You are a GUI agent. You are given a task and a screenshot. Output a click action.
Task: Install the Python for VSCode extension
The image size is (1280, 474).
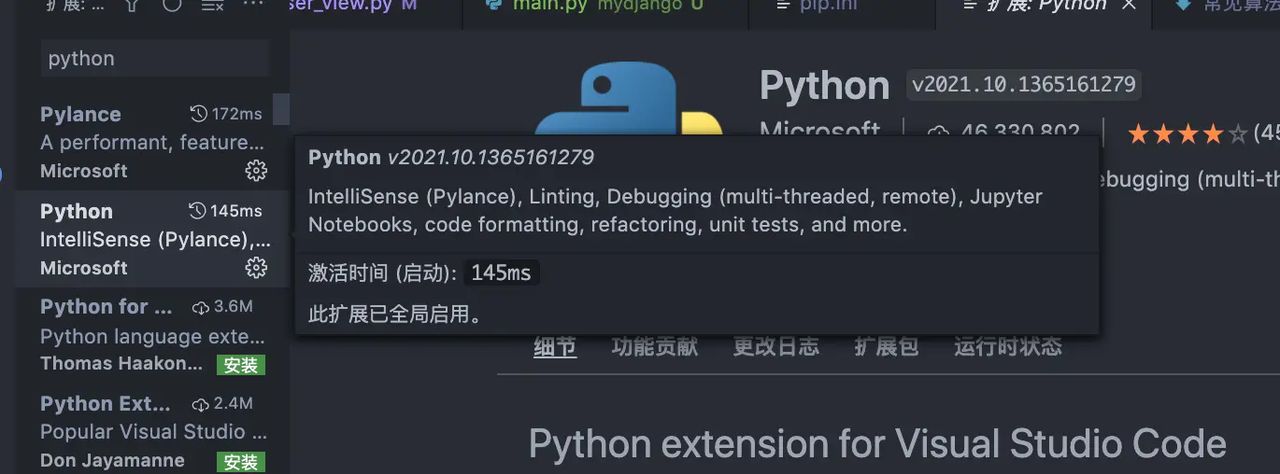click(240, 365)
